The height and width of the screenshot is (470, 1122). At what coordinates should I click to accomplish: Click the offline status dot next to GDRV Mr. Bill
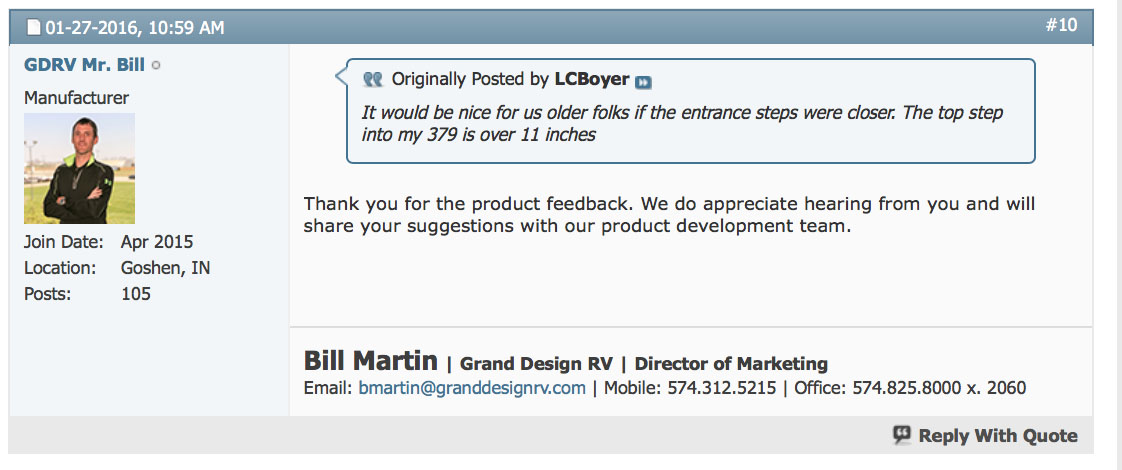click(x=156, y=66)
